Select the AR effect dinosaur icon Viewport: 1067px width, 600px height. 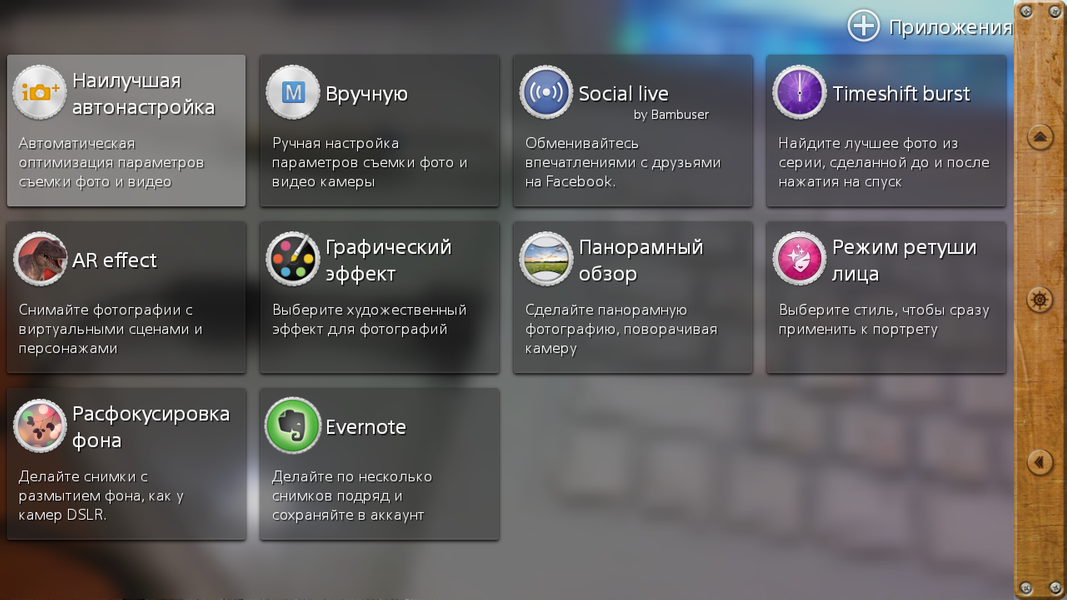(39, 259)
